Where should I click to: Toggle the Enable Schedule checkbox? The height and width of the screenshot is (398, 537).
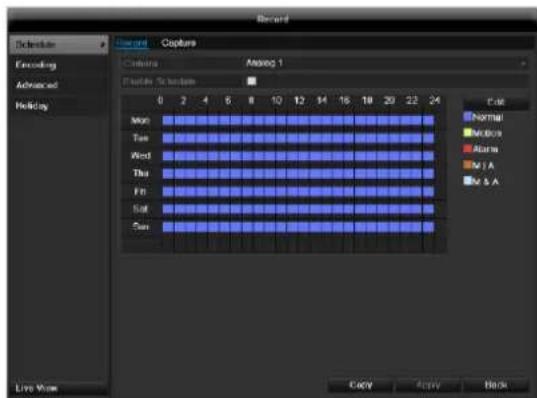(x=252, y=81)
